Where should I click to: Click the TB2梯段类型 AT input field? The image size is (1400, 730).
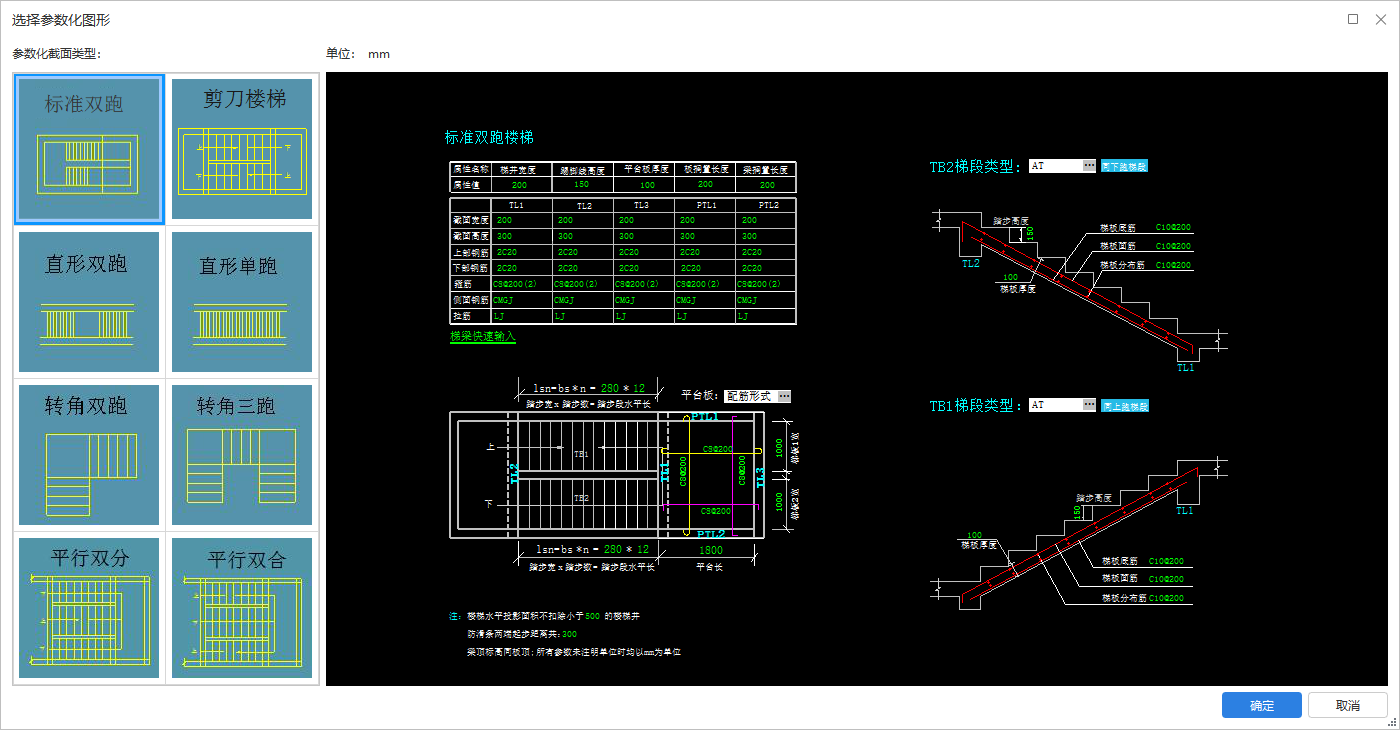[1055, 165]
